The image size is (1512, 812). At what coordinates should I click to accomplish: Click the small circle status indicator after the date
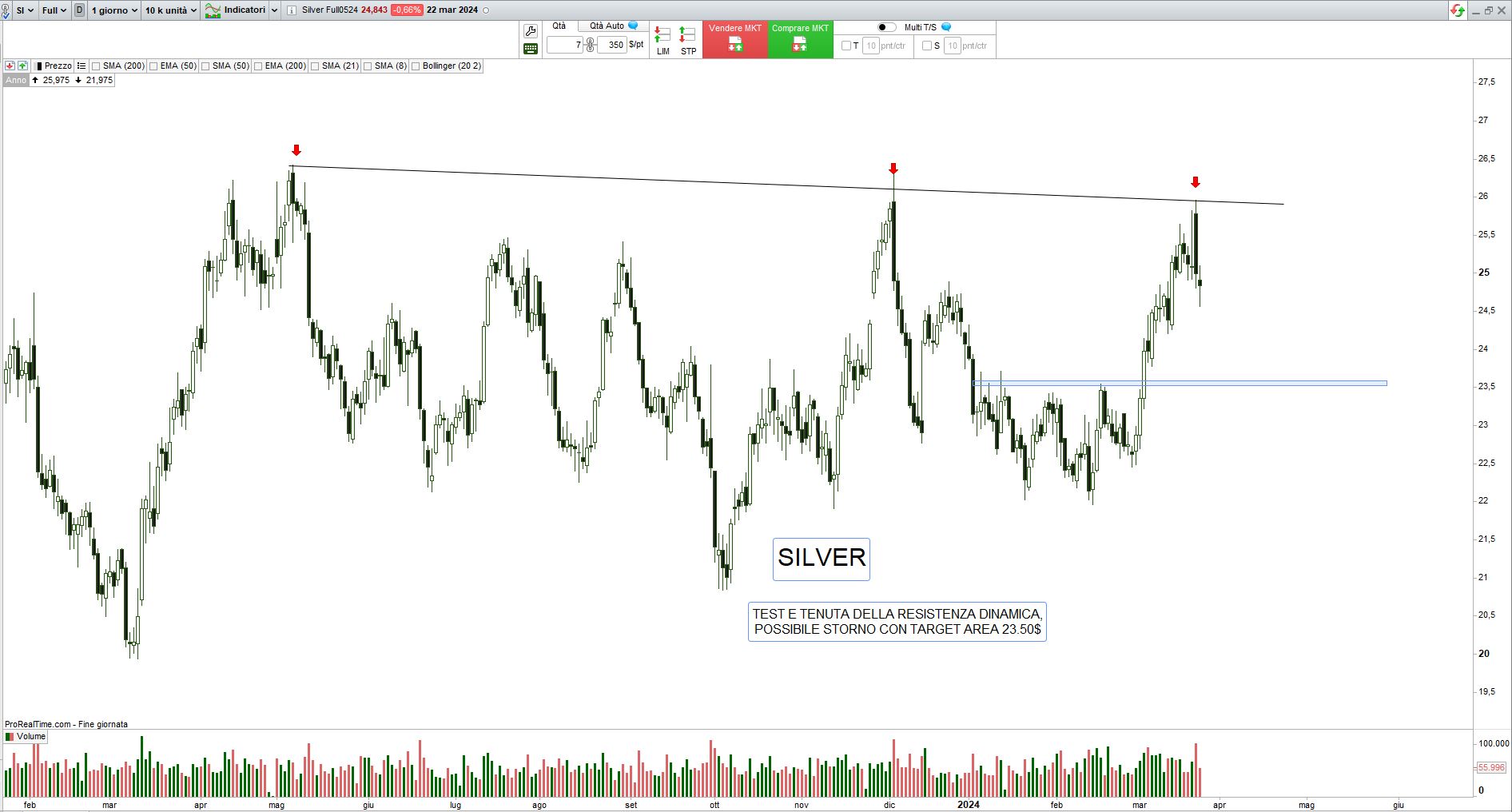(487, 10)
